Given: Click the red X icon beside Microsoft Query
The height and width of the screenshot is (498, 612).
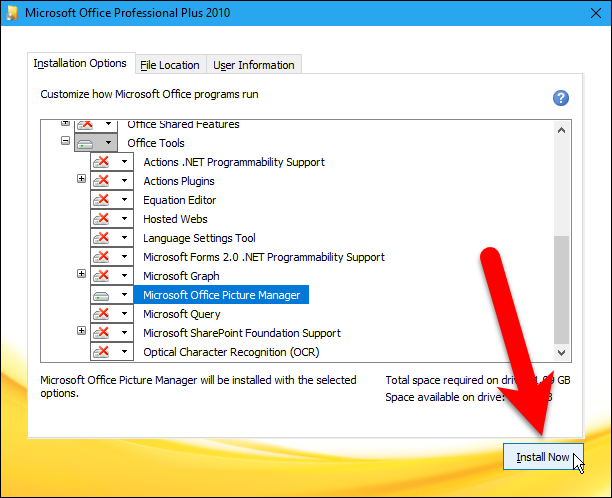Looking at the screenshot, I should pos(101,314).
